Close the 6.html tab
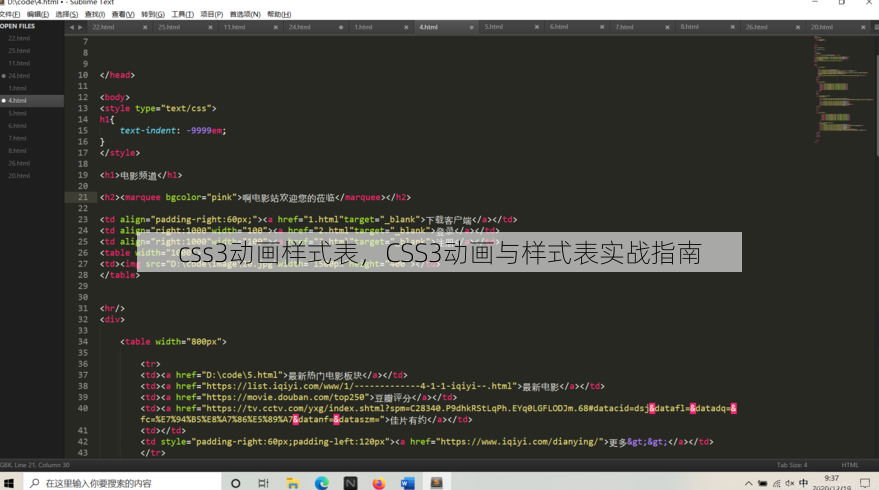Screen dimensions: 879x490 602,27
